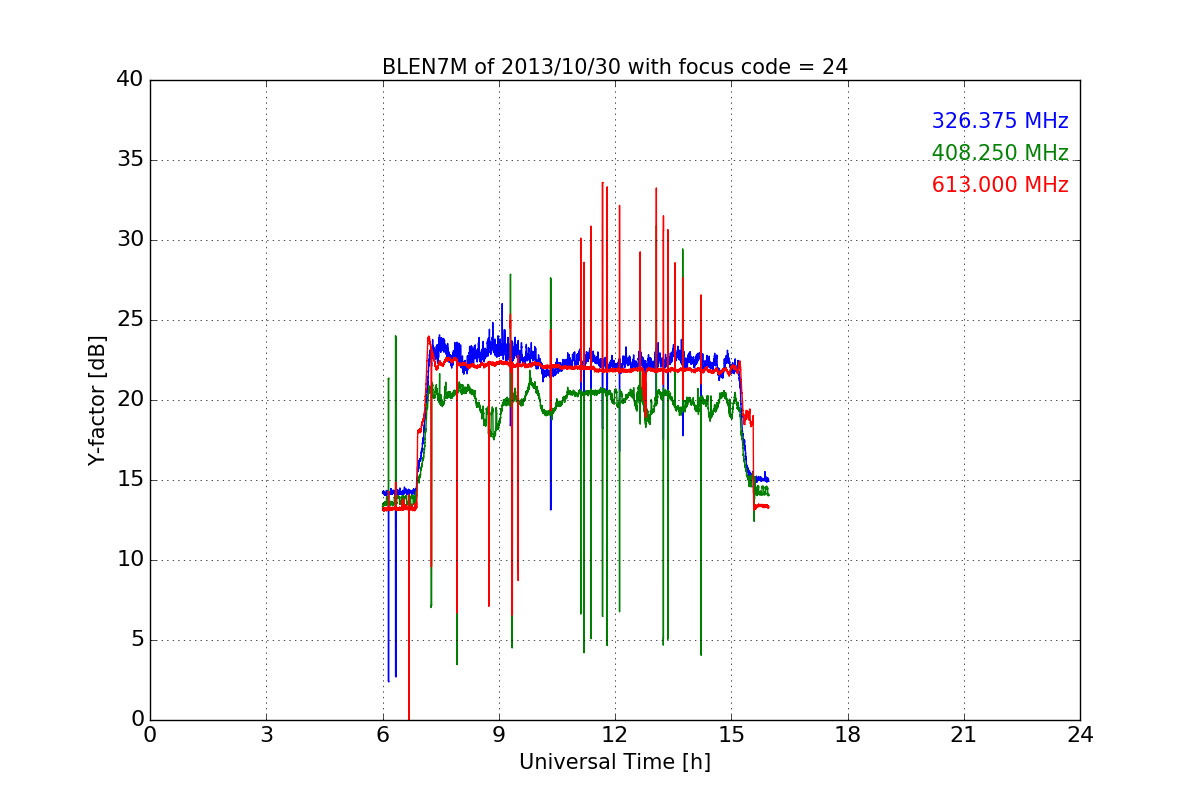The image size is (1200, 800).
Task: Click the y-axis tick label 30
Action: tap(130, 240)
